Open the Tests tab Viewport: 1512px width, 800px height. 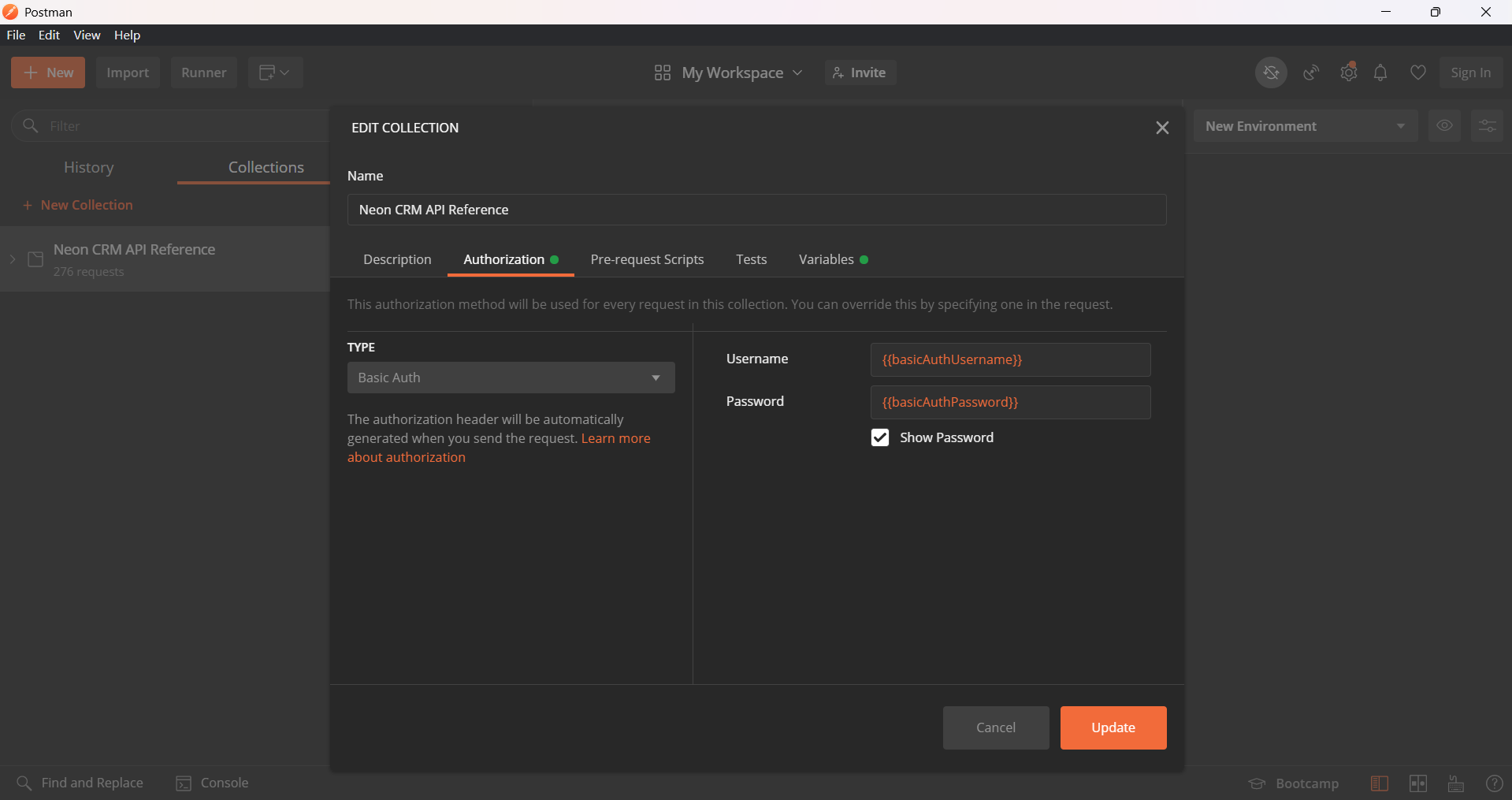click(751, 259)
